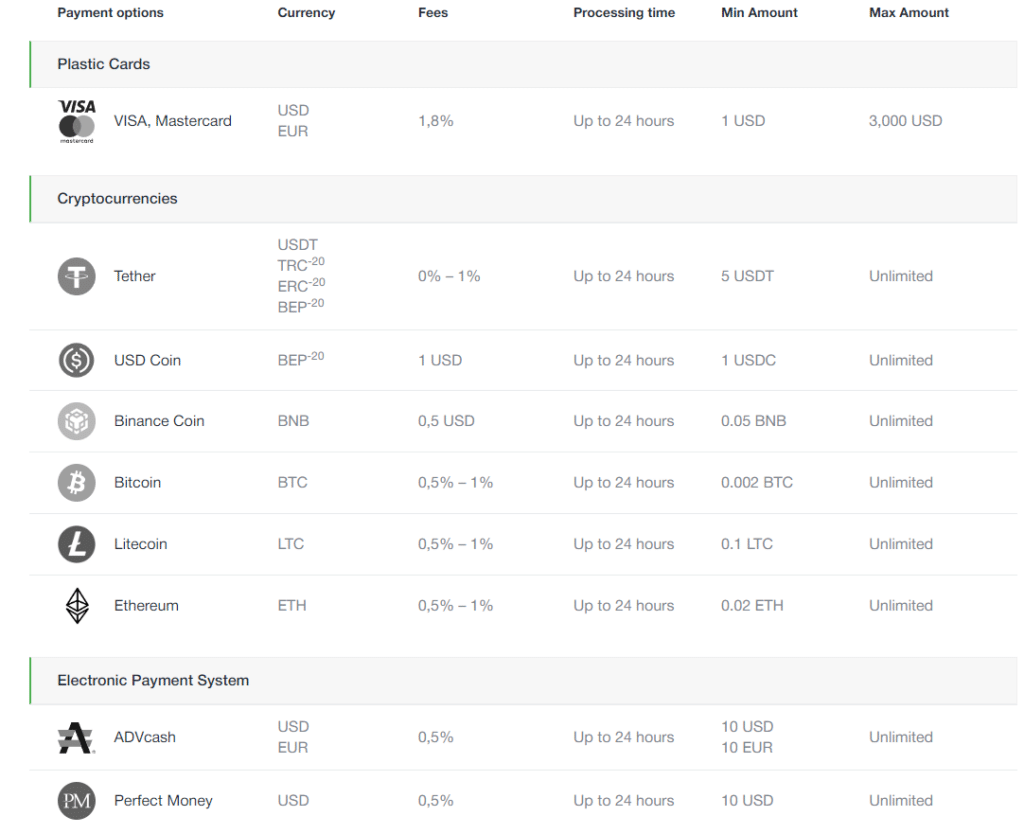Click the 10 USD minimum for Perfect Money
The height and width of the screenshot is (834, 1024).
[x=747, y=801]
